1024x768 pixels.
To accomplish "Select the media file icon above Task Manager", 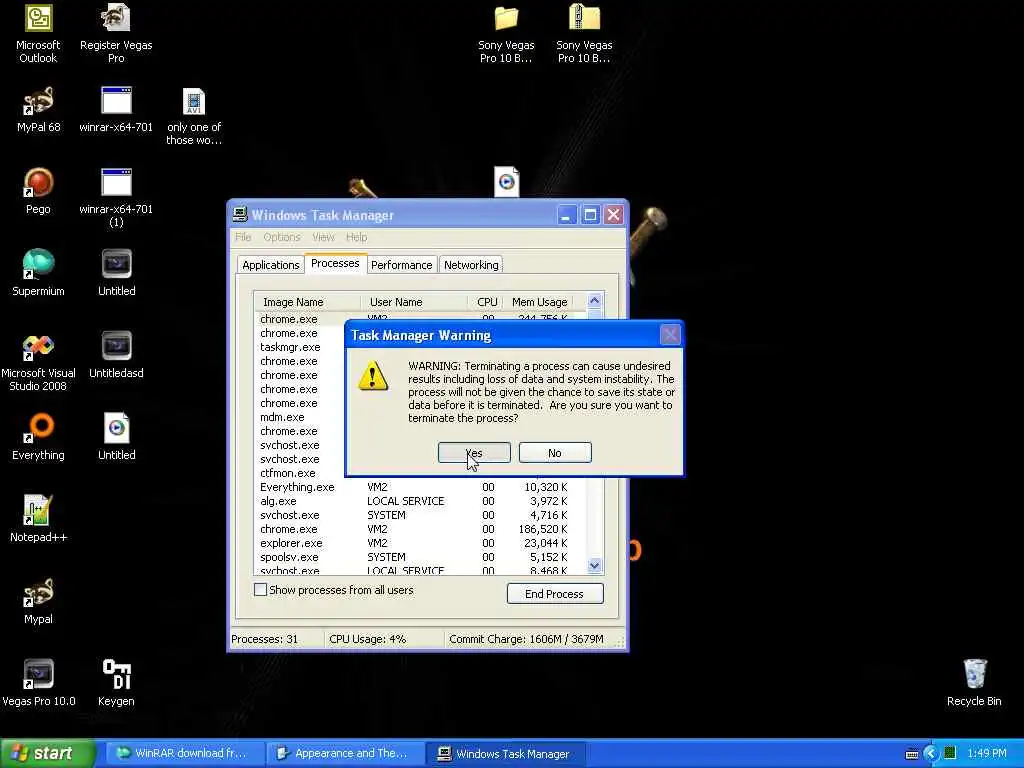I will [x=506, y=182].
